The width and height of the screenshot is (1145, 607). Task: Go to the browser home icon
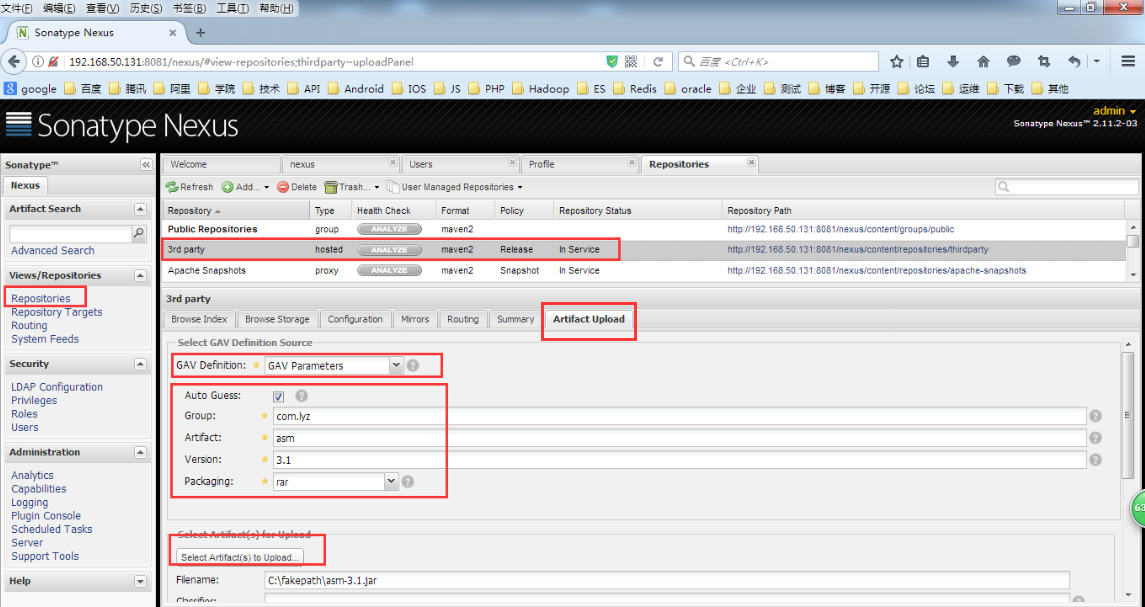[x=983, y=62]
